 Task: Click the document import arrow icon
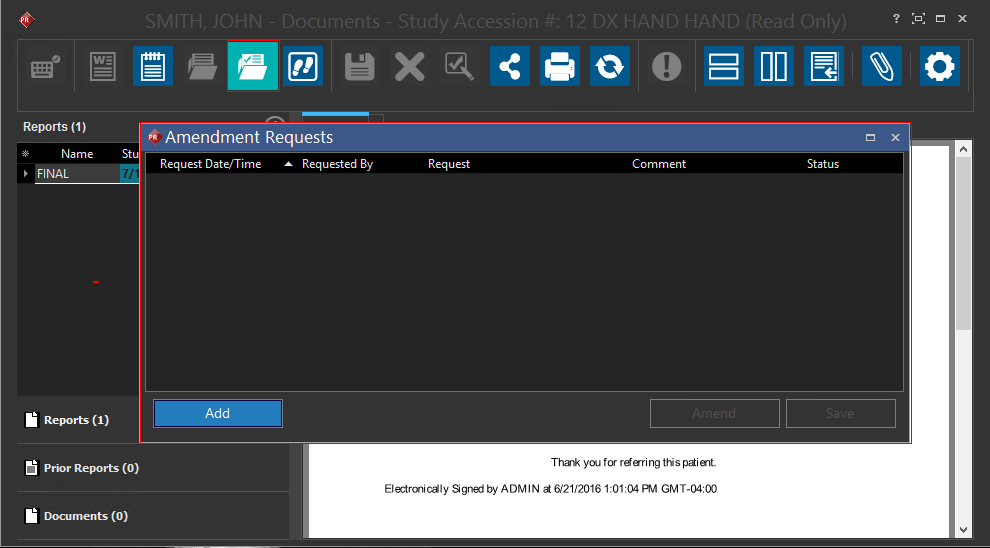[x=825, y=67]
